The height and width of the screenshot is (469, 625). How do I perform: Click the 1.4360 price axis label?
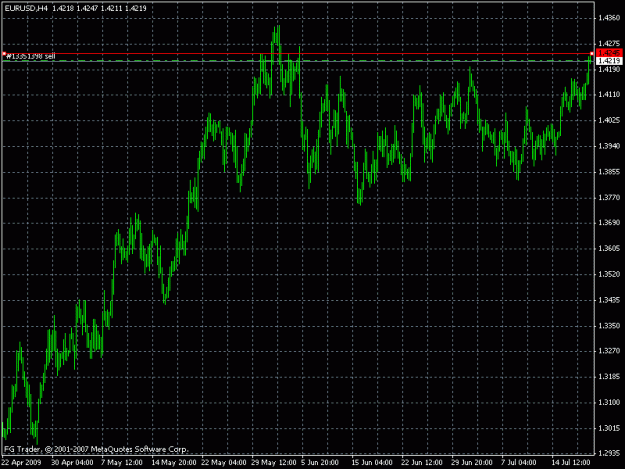coord(609,18)
